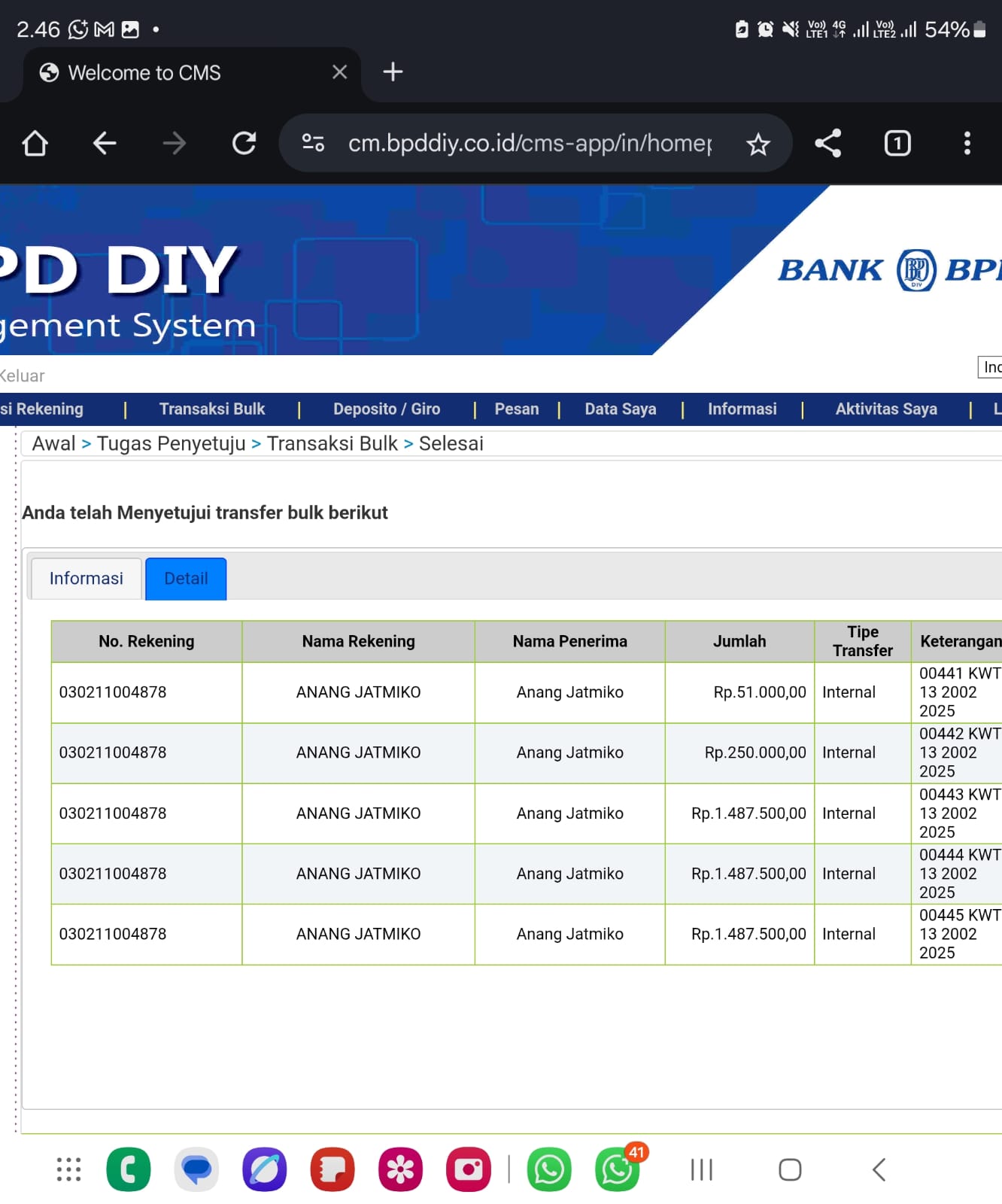The image size is (1002, 1204).
Task: Bookmark the page with the star icon
Action: (x=758, y=144)
